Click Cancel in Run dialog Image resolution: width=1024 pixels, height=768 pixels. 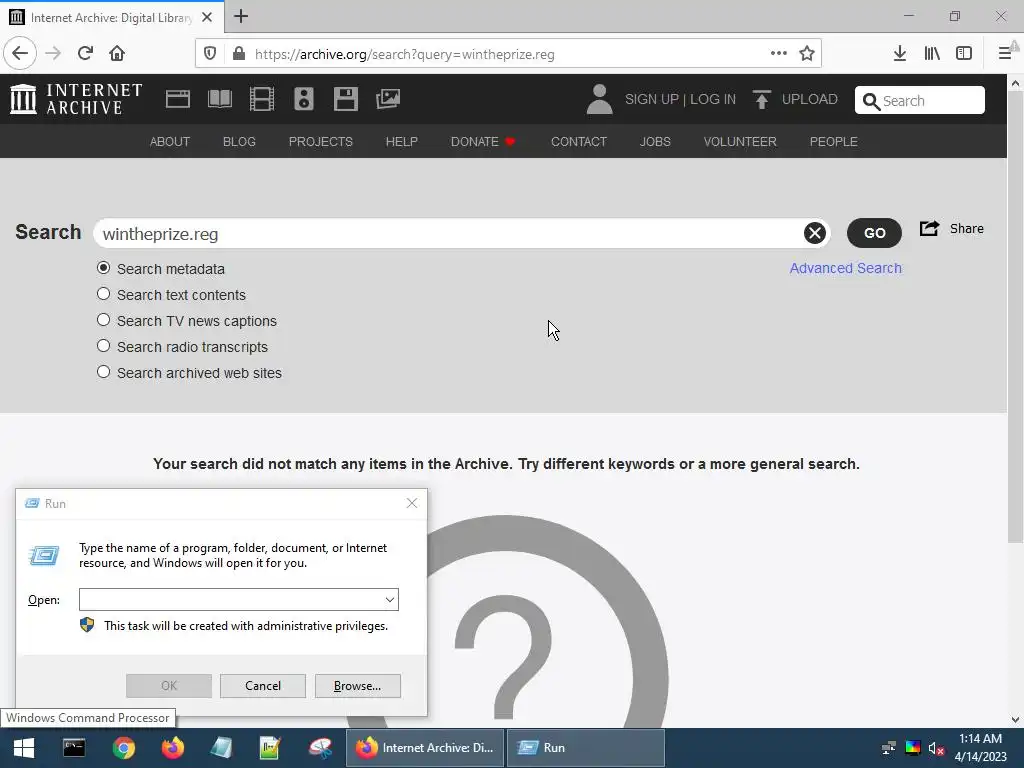coord(263,686)
